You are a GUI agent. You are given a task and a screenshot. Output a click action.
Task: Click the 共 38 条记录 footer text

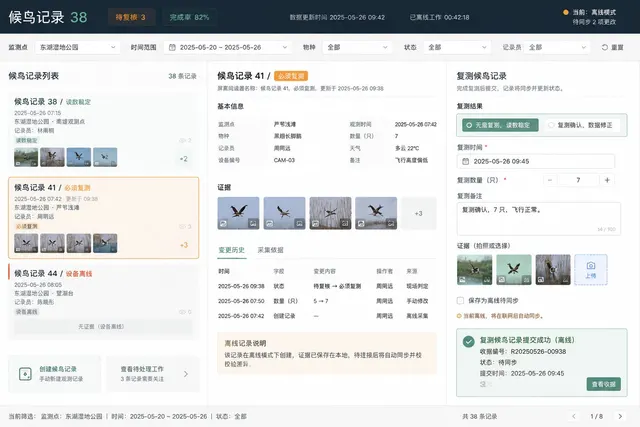pyautogui.click(x=480, y=416)
